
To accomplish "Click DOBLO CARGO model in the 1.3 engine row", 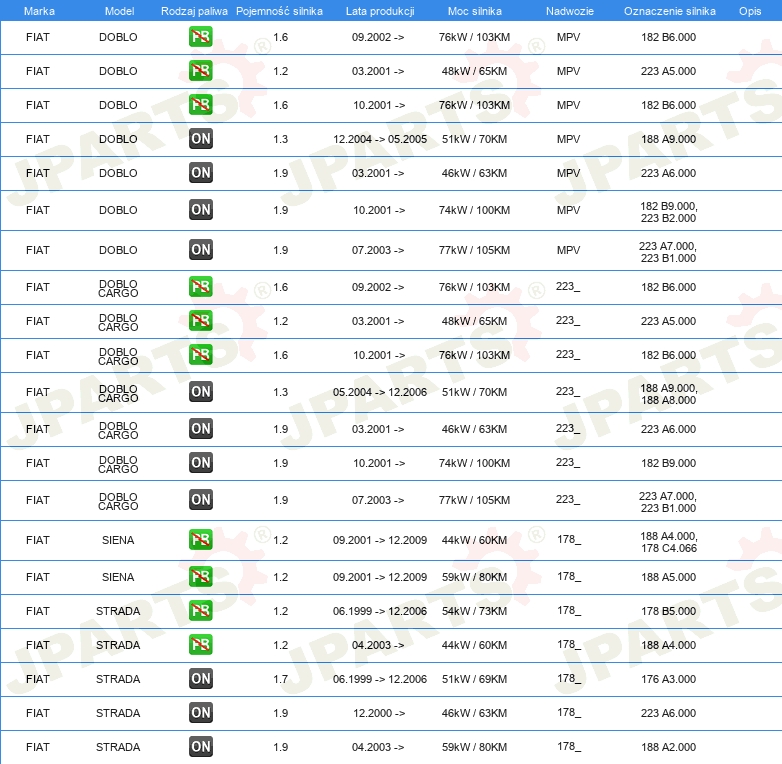I will (x=118, y=393).
